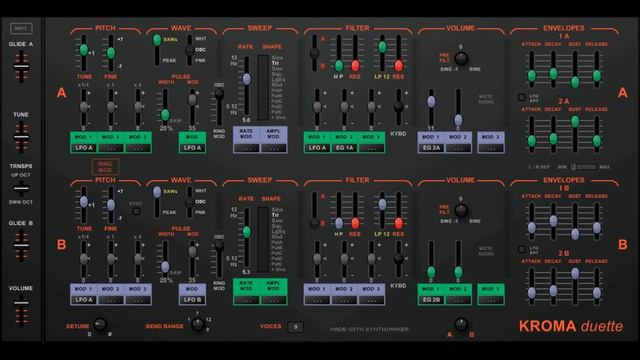Select Tri shape in section B sweep list
Screen dimensions: 640x360
pos(275,215)
